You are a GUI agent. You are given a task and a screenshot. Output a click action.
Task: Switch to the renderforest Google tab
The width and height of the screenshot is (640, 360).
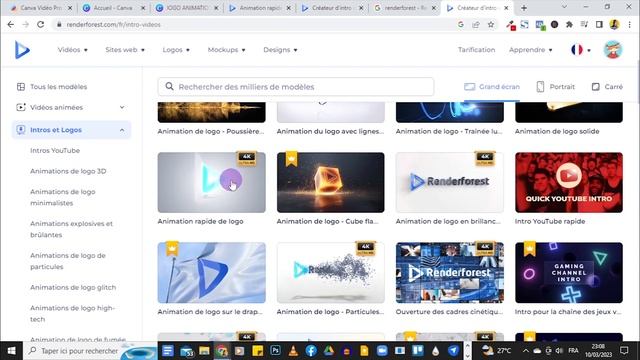(x=405, y=8)
